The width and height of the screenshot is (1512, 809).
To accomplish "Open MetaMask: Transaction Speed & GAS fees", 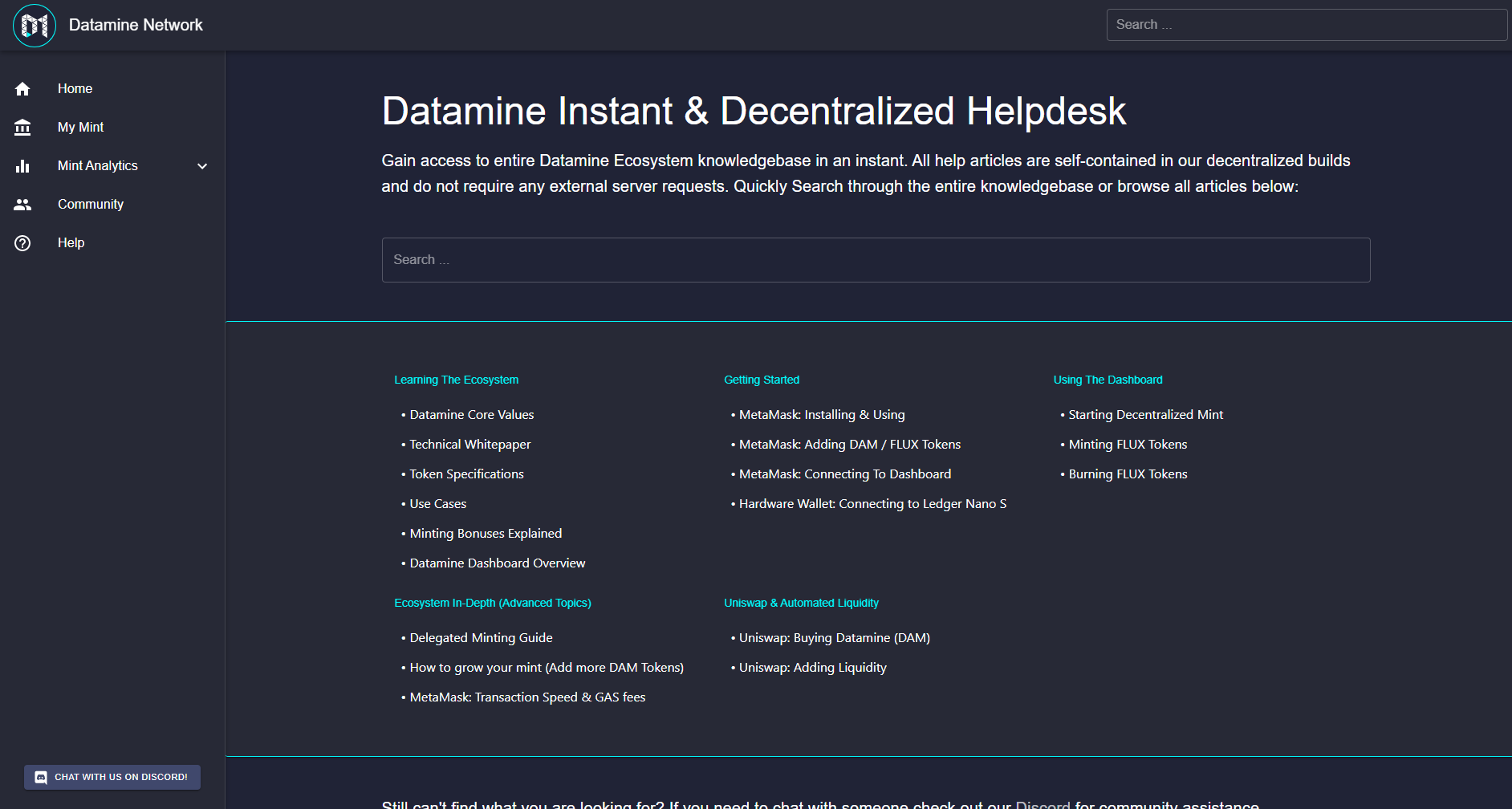I will coord(527,697).
